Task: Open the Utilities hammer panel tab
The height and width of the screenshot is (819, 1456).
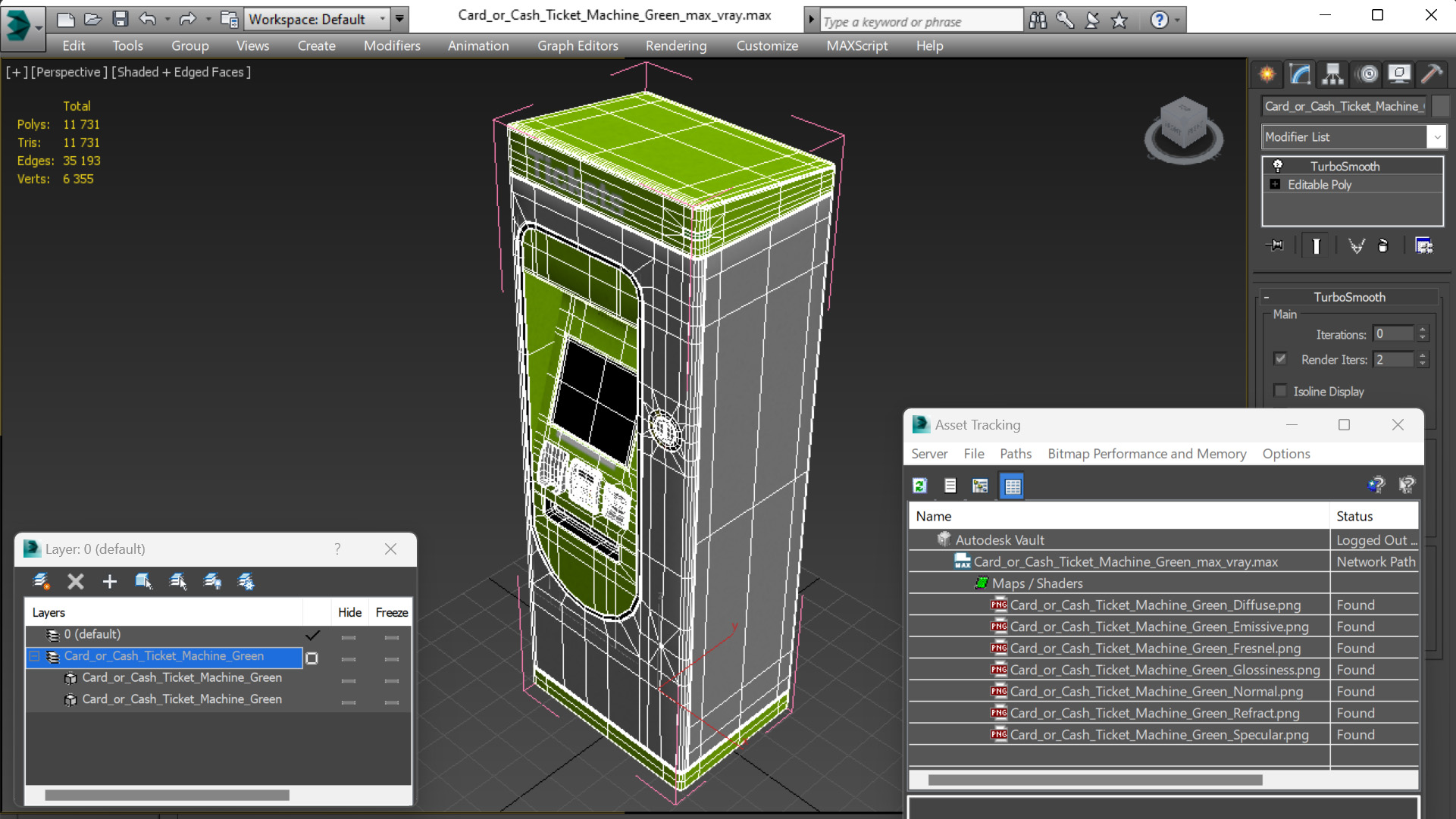Action: (1432, 73)
